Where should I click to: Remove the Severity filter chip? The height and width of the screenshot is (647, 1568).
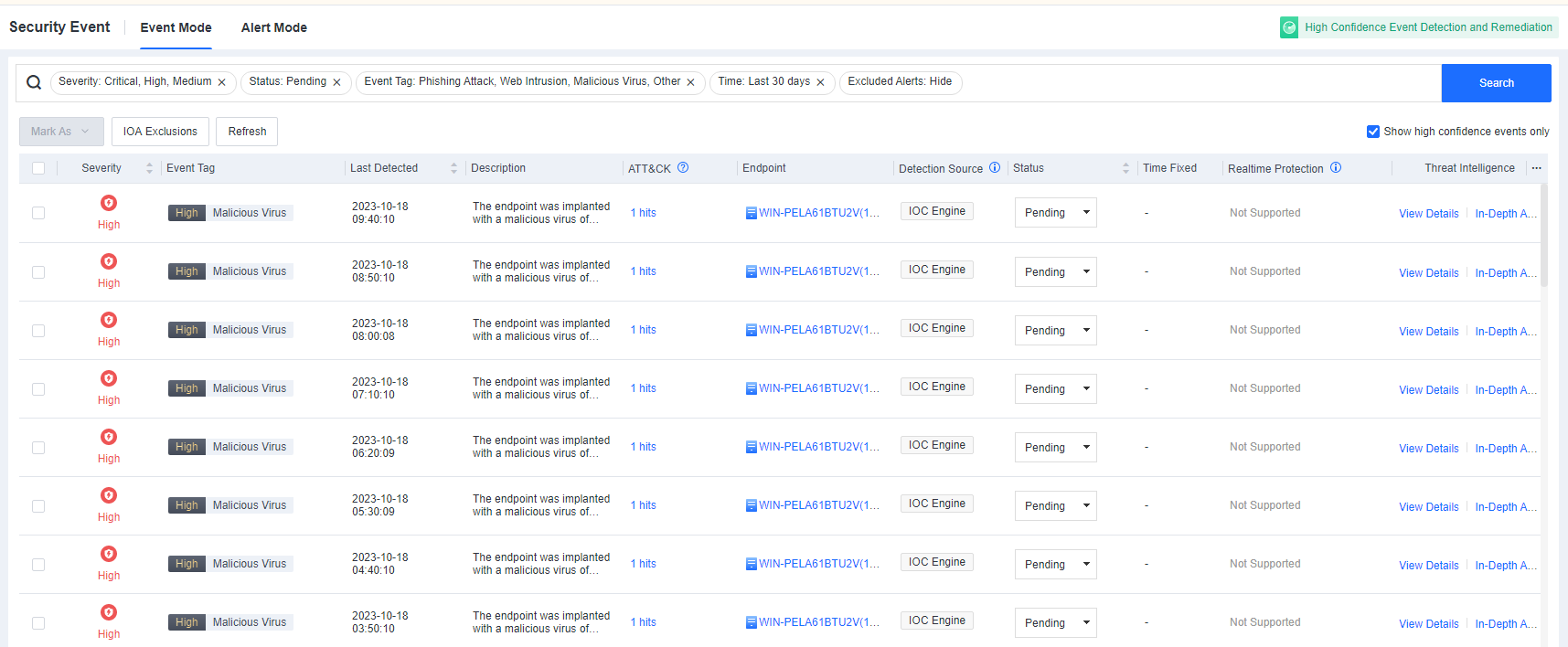pyautogui.click(x=222, y=82)
